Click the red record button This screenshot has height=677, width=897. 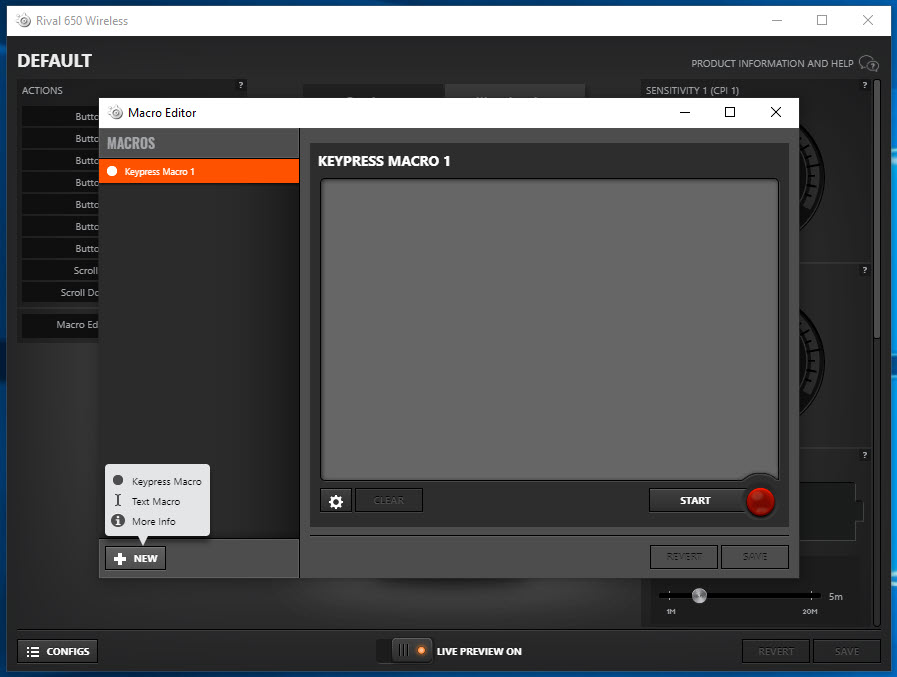click(760, 501)
